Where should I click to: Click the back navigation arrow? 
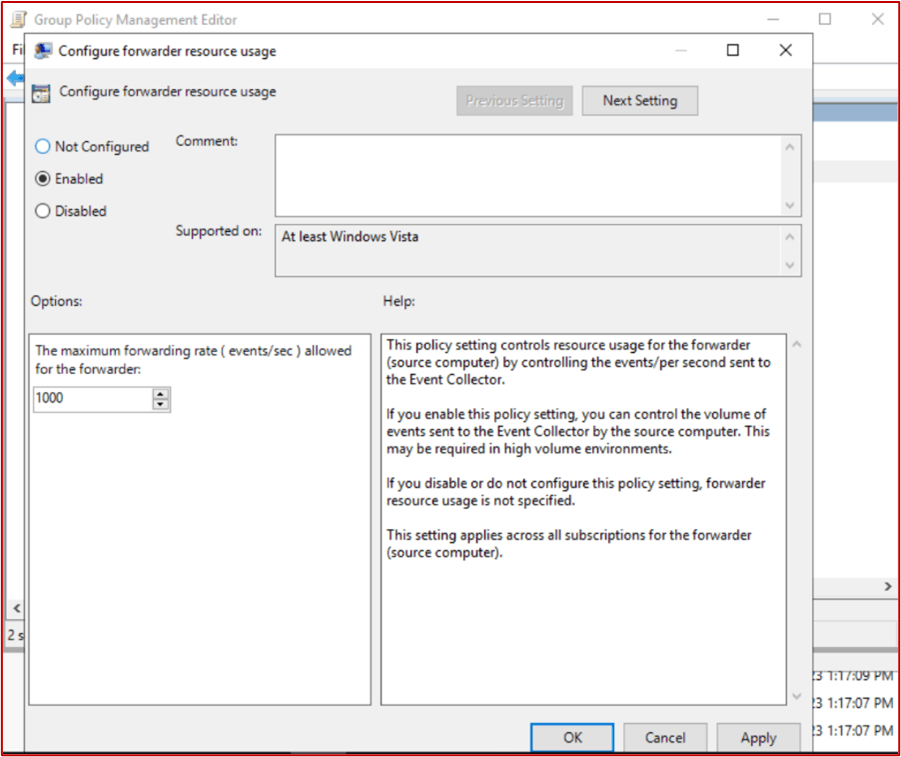14,77
